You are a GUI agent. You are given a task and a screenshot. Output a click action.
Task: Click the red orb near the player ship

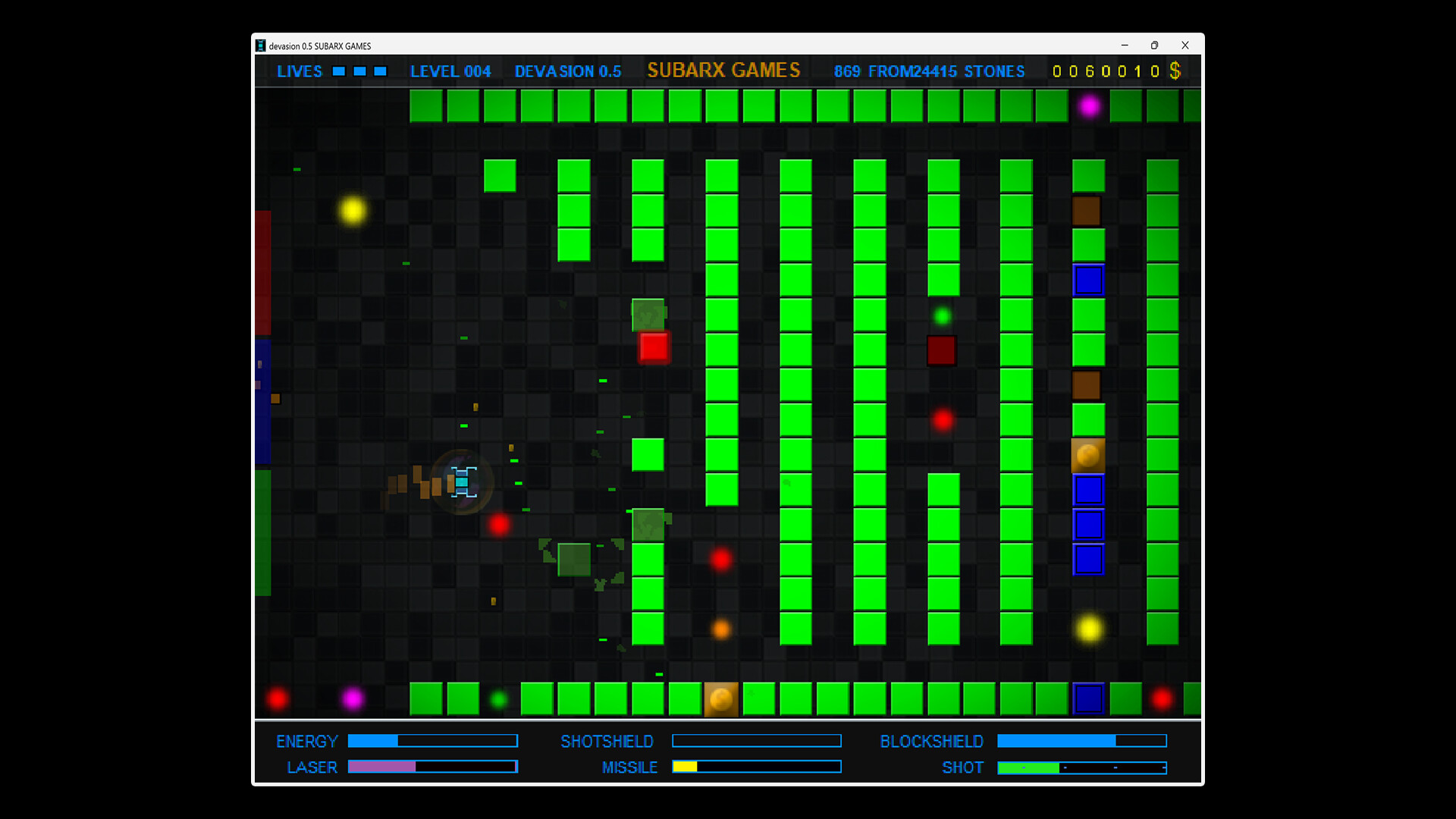tap(499, 526)
